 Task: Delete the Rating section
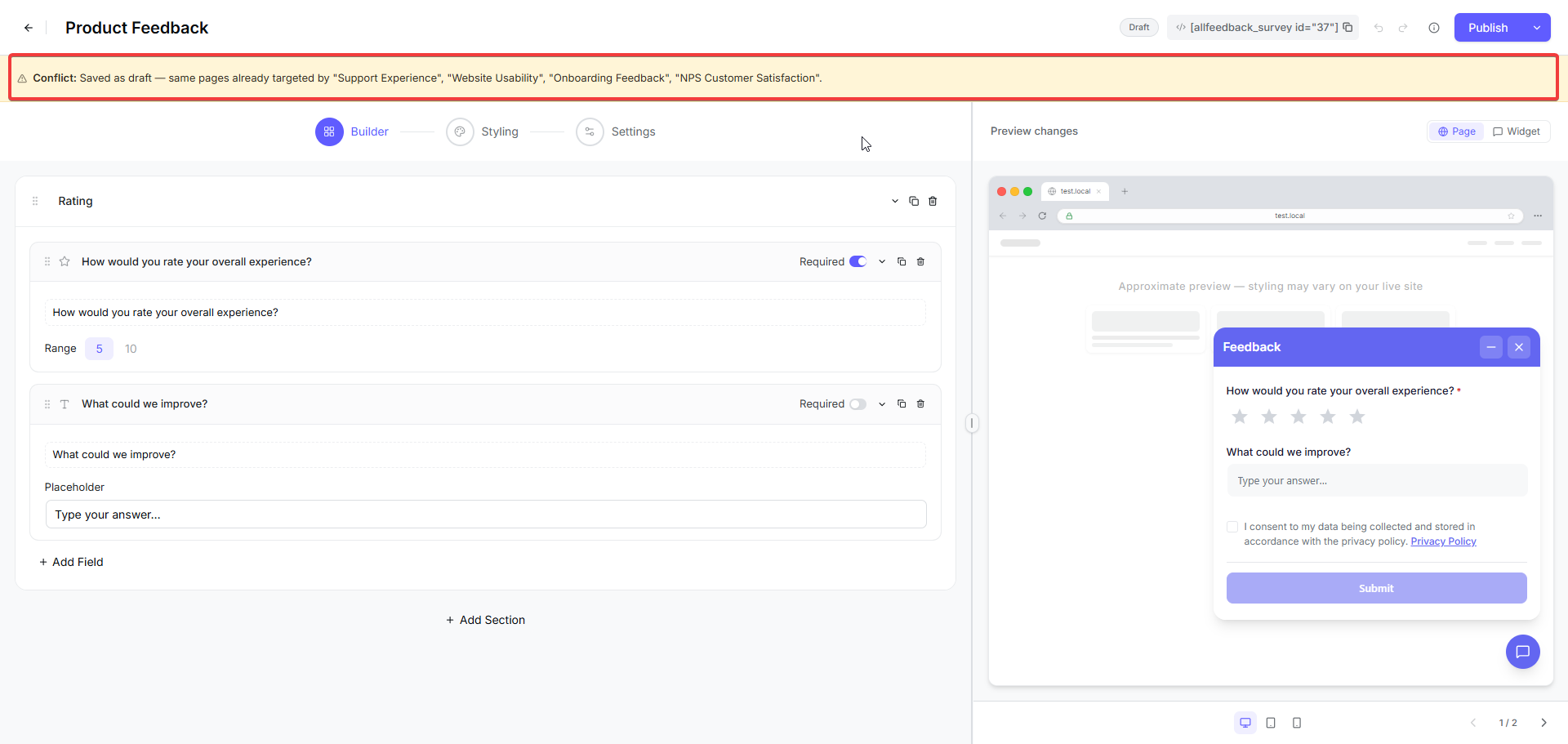933,201
